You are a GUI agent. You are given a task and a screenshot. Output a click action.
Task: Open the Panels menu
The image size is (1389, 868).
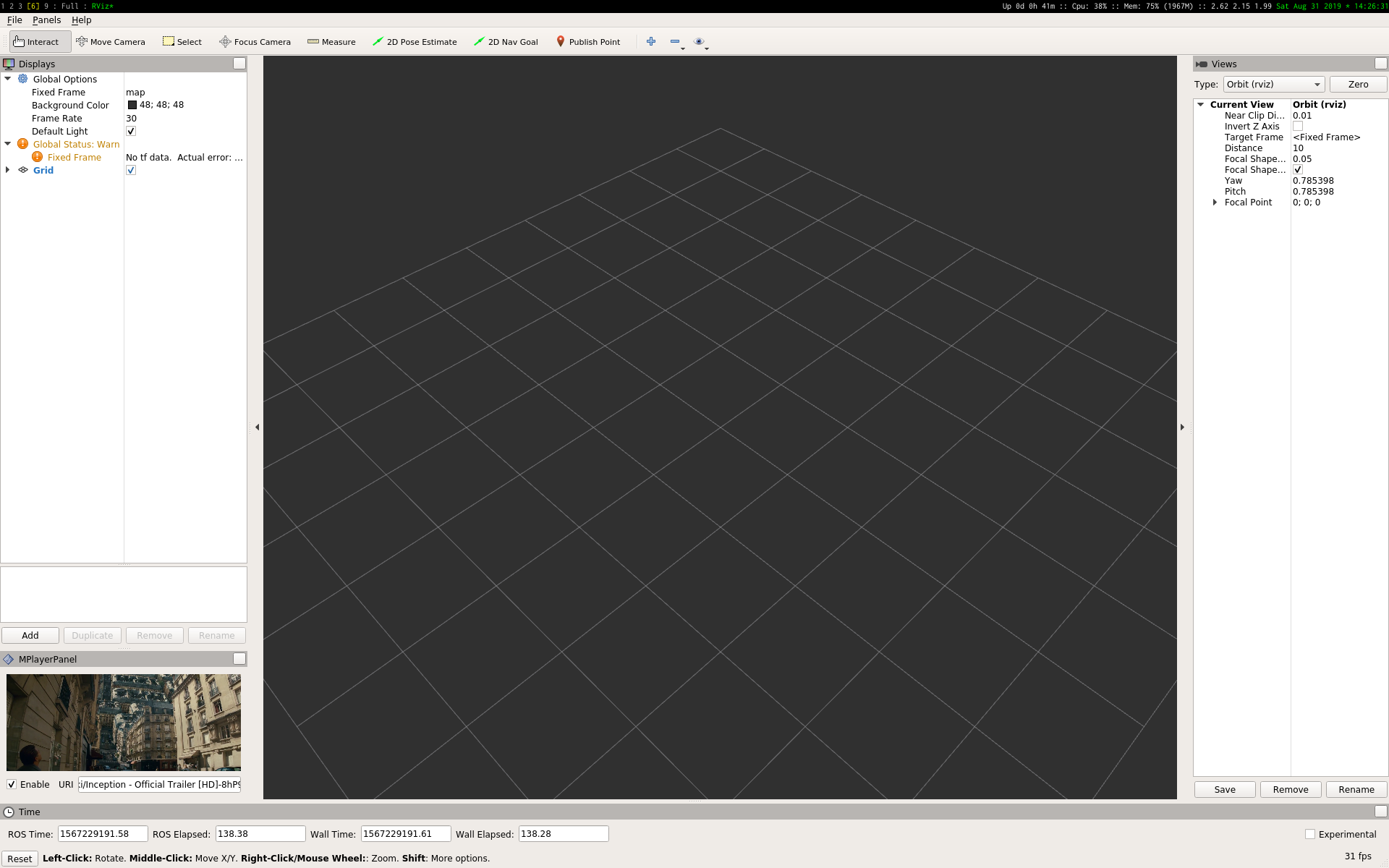46,20
